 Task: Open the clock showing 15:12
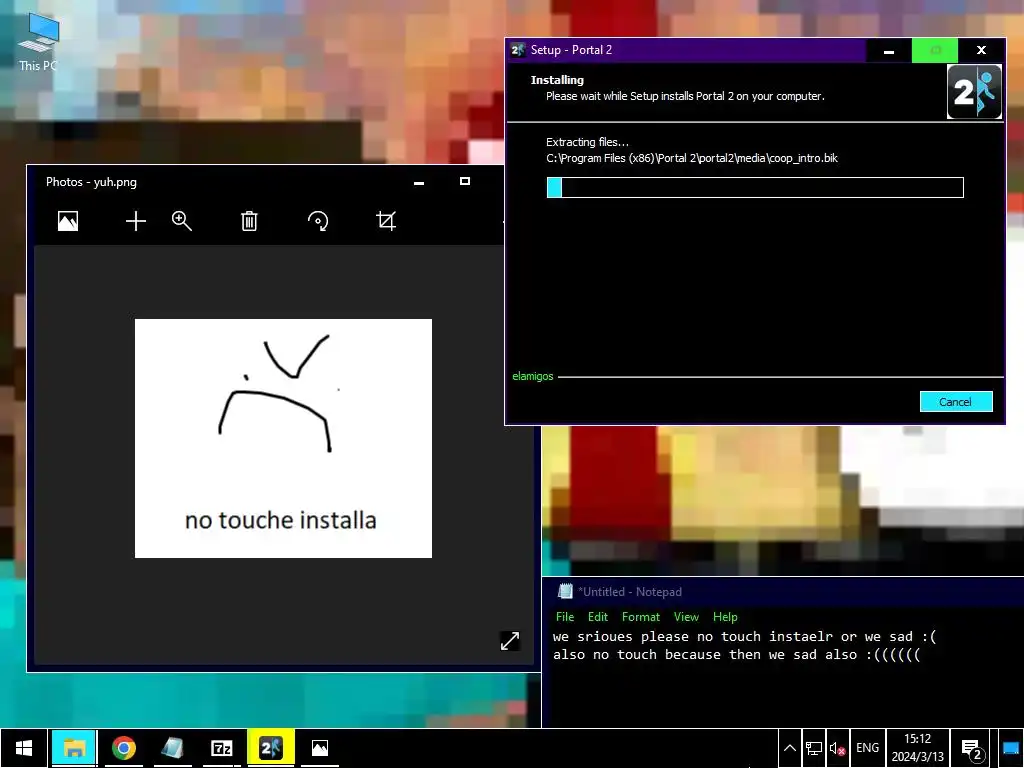(x=918, y=748)
